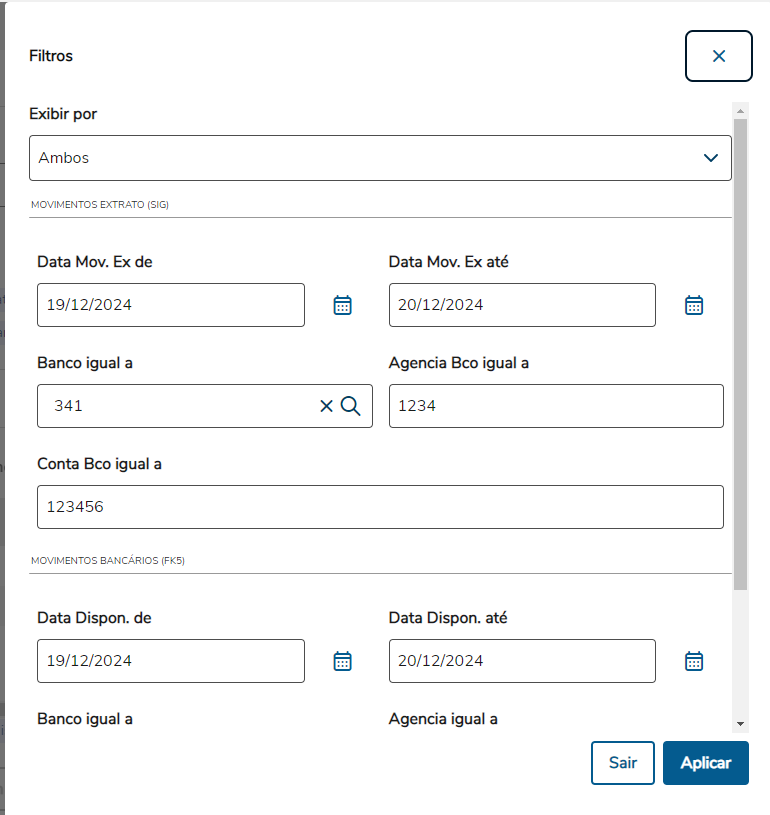The image size is (770, 815).
Task: Focus the Agencia Bco igual a field
Action: click(555, 406)
